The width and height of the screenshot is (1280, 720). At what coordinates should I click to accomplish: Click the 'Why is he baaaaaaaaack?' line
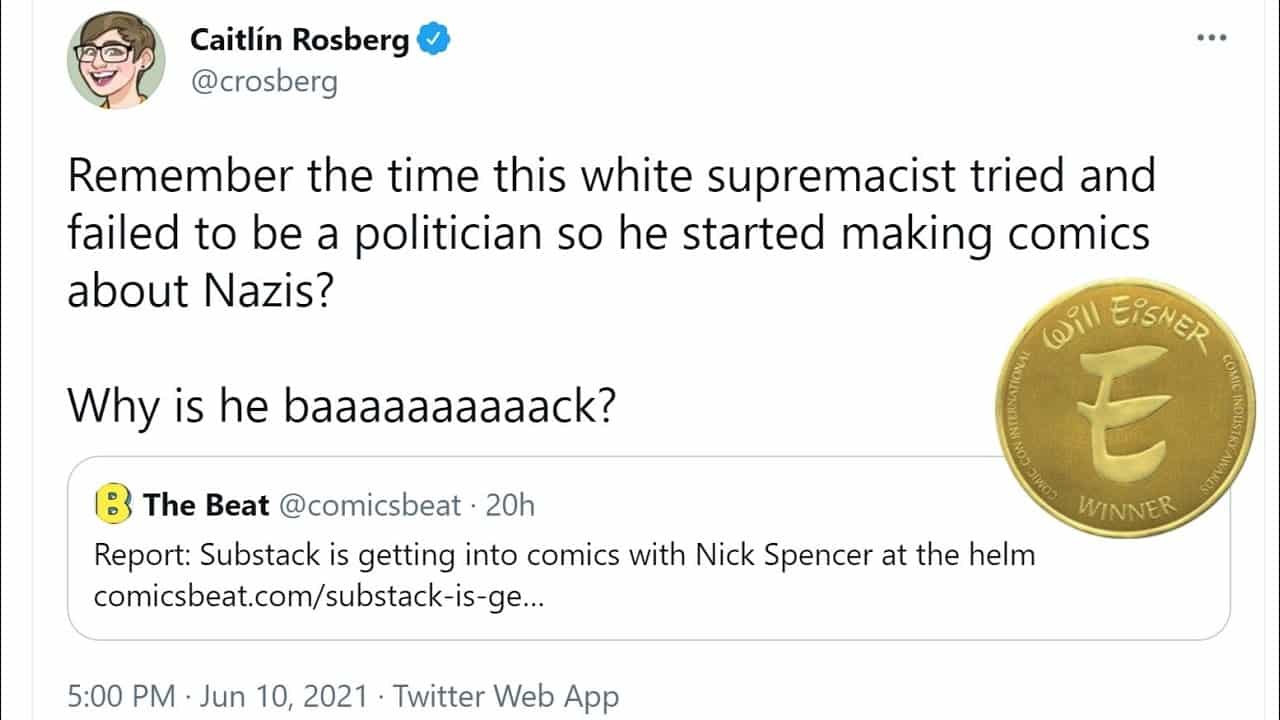click(x=340, y=408)
